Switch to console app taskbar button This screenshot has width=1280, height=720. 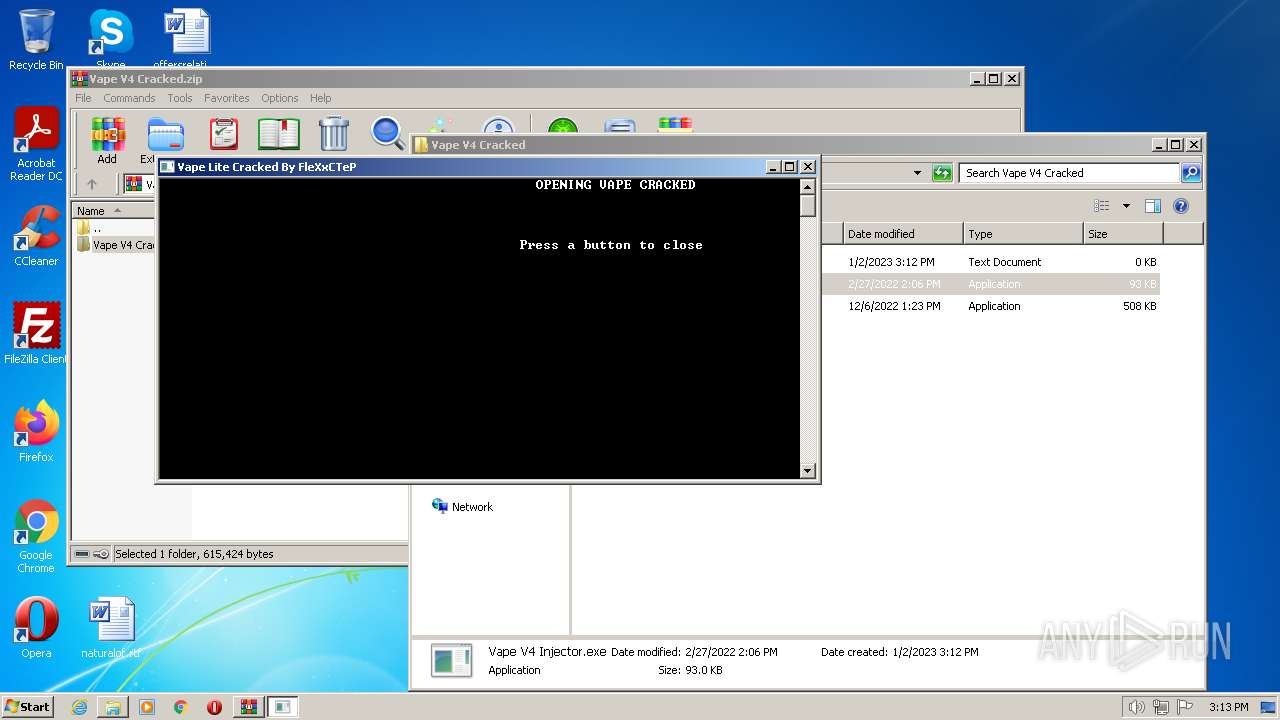coord(283,707)
